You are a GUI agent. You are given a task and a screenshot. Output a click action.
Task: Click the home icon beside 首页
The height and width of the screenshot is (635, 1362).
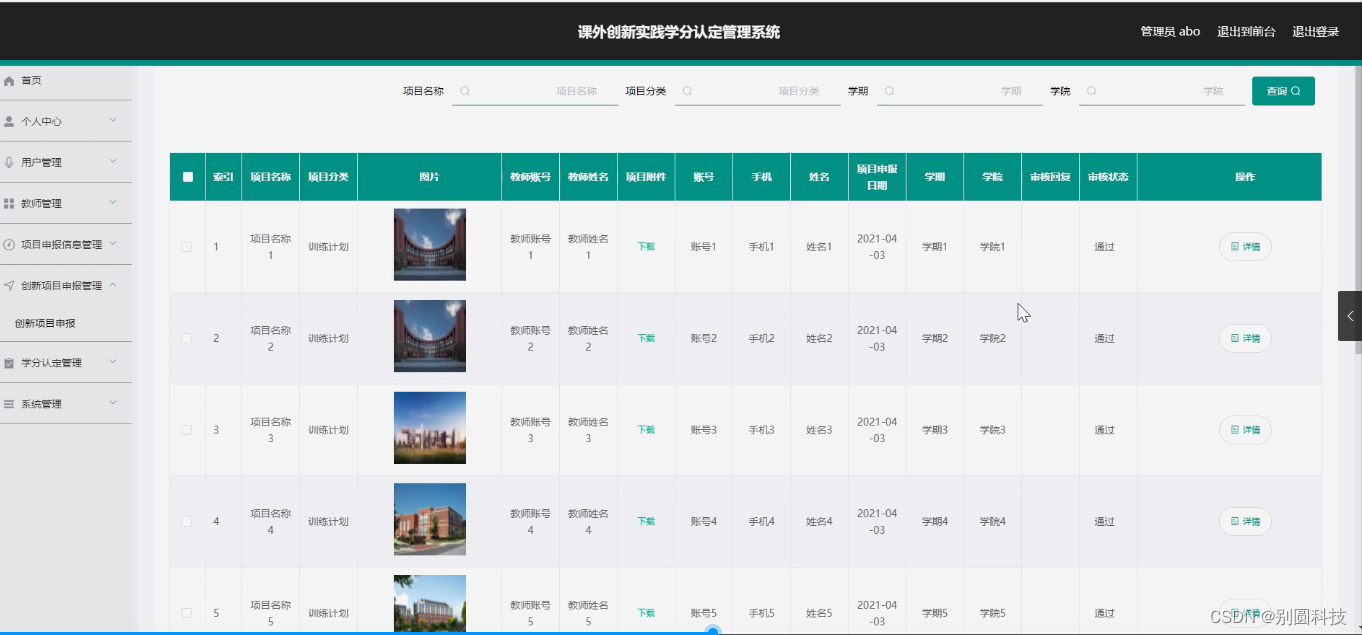(10, 80)
